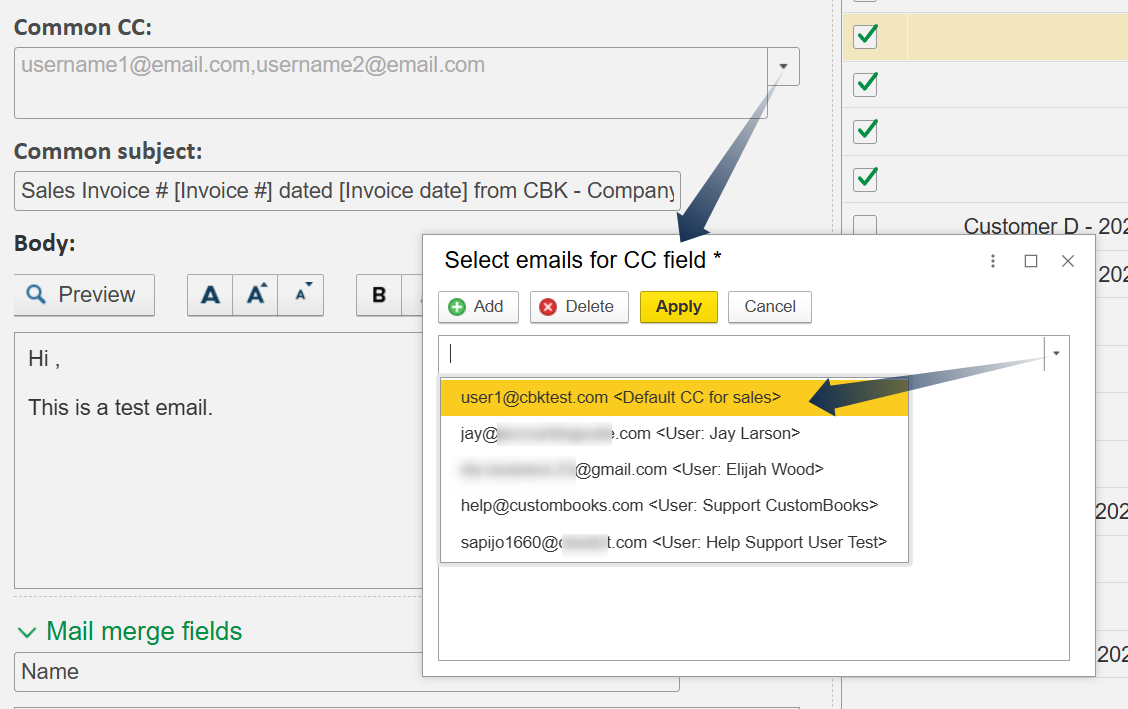Collapse the Mail merge fields section
Image resolution: width=1128 pixels, height=709 pixels.
click(x=26, y=632)
